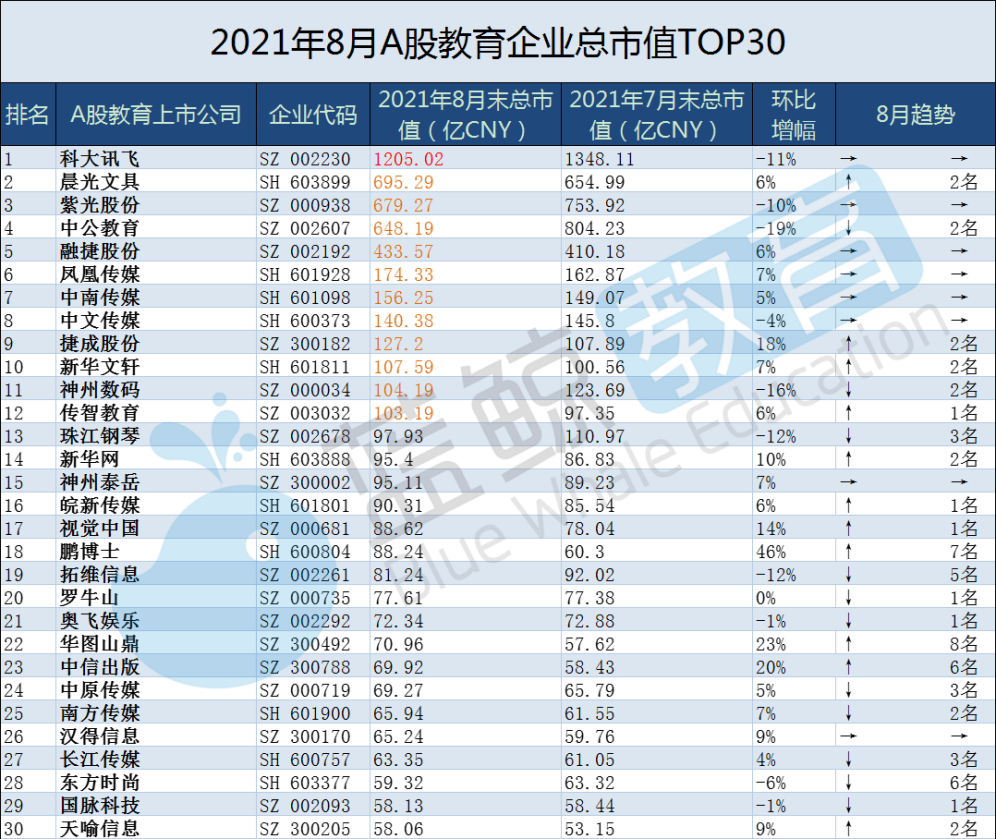Viewport: 996px width, 839px height.
Task: Select value 156.25 for 中南传媒
Action: tap(403, 298)
